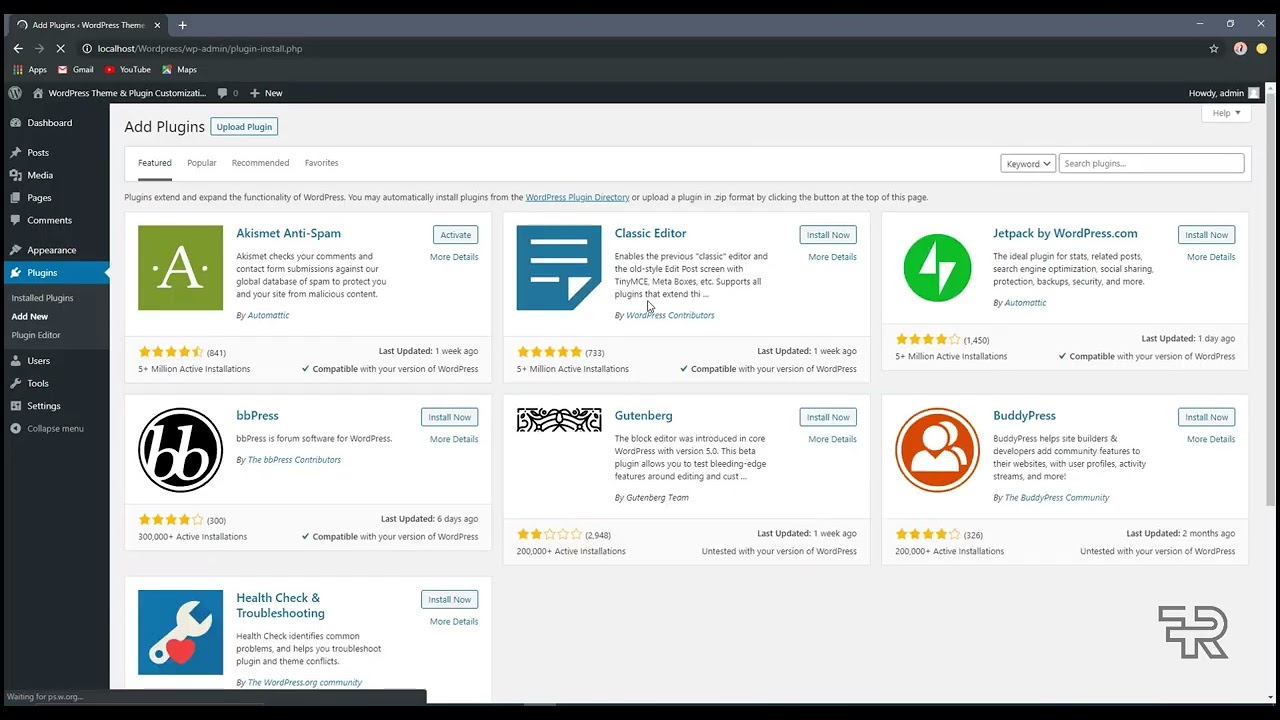The image size is (1280, 720).
Task: Install the Classic Editor plugin
Action: [x=828, y=235]
